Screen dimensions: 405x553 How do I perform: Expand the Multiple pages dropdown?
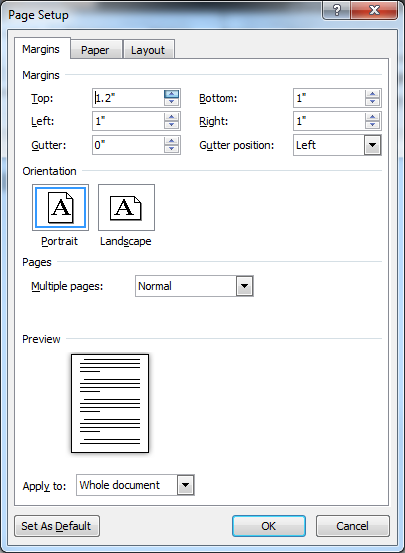[x=244, y=286]
